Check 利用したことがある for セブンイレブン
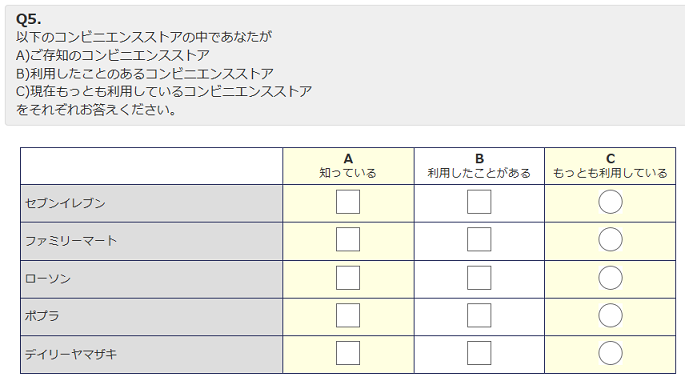The image size is (685, 381). (479, 202)
